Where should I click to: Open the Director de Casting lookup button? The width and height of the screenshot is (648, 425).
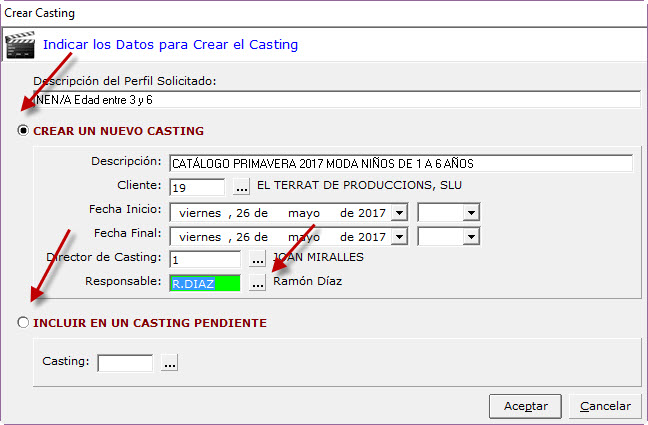tap(257, 259)
